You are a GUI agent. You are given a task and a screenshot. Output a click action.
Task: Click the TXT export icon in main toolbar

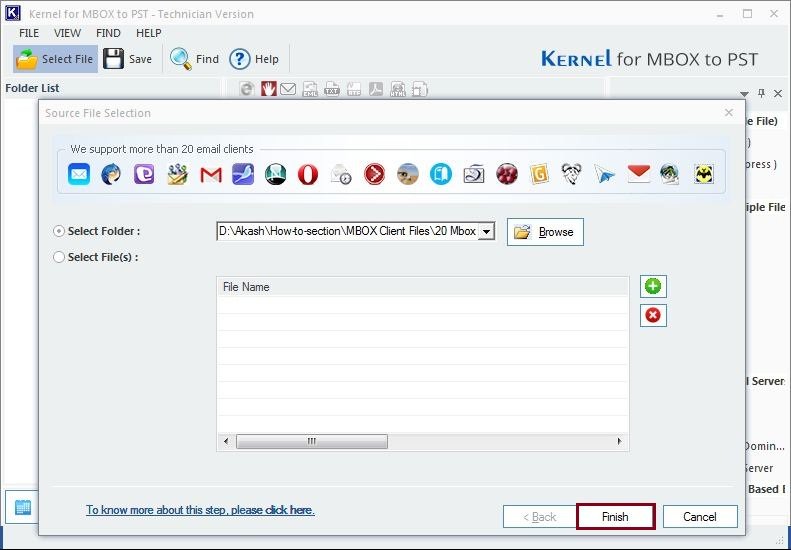pos(331,89)
